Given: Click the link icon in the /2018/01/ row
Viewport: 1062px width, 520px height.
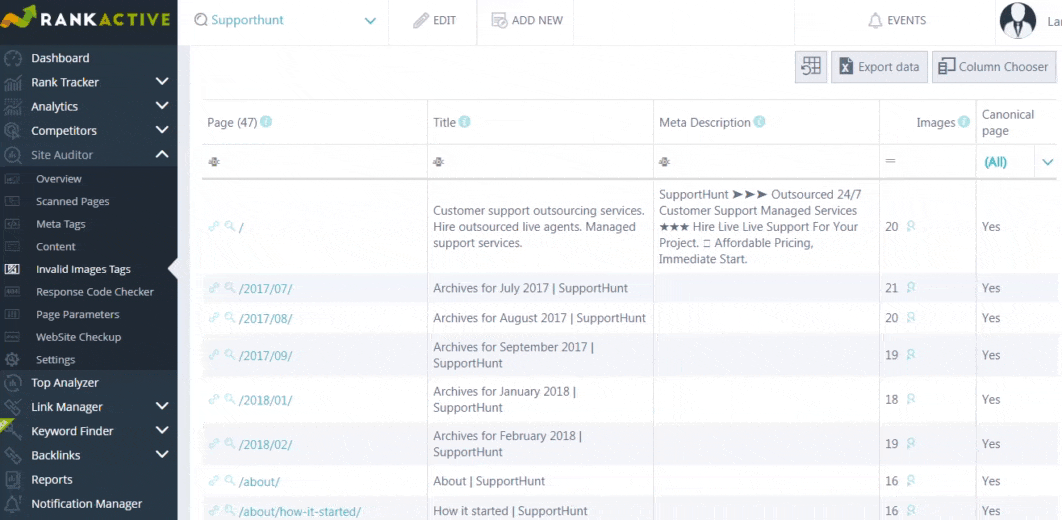Looking at the screenshot, I should [214, 399].
